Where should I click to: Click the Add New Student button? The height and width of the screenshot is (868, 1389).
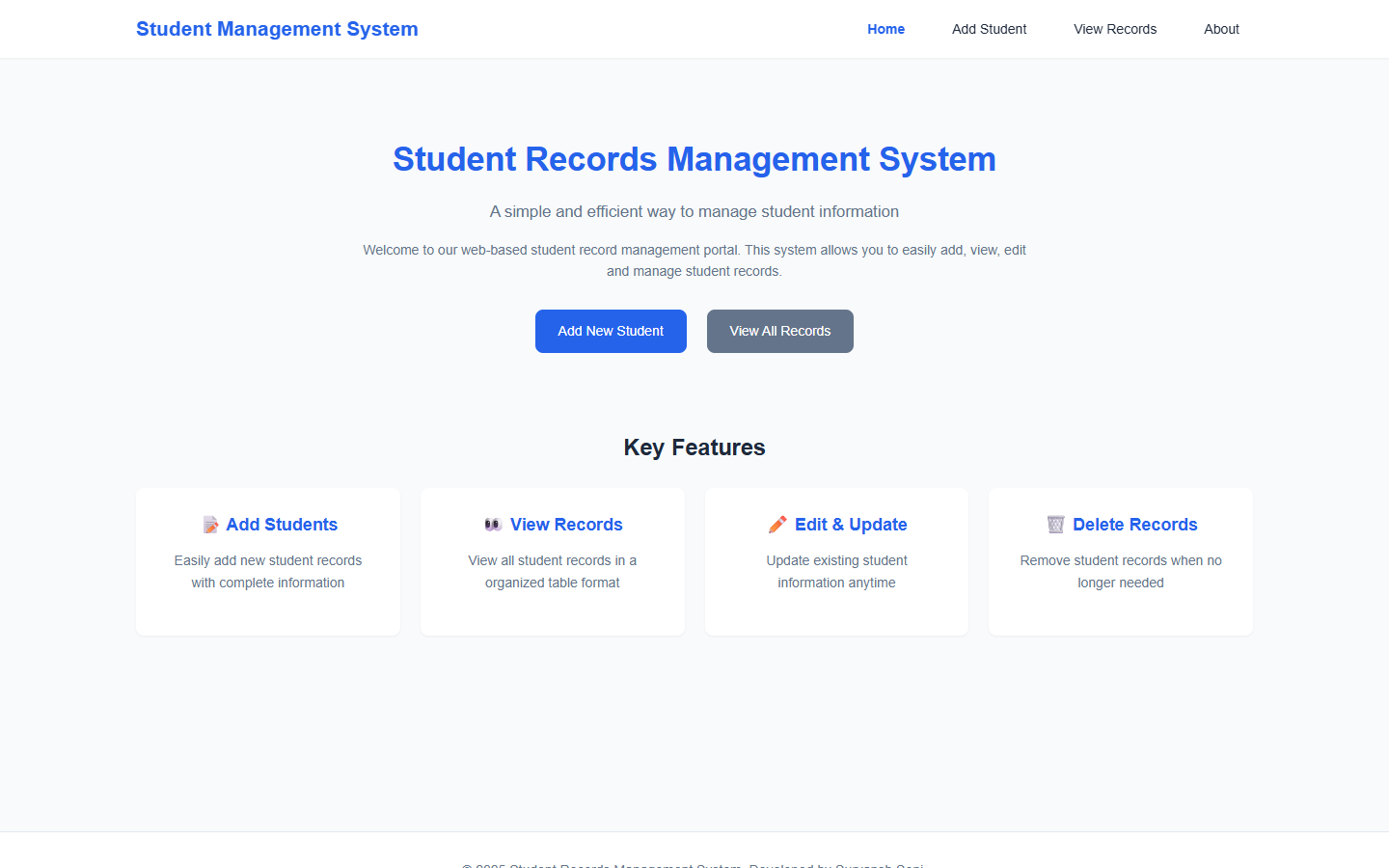click(x=611, y=331)
